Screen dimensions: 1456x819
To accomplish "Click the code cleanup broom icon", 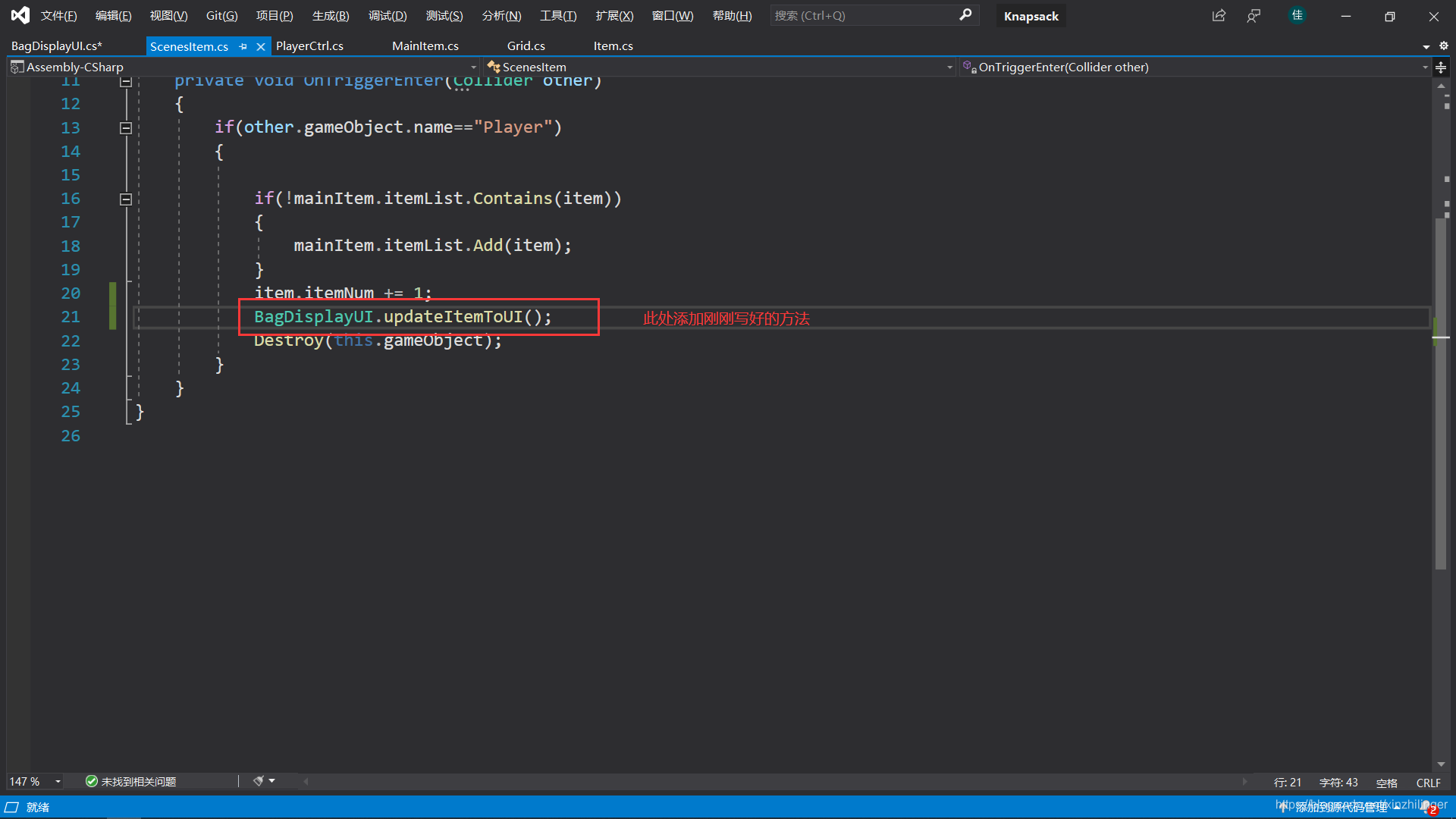I will [x=259, y=781].
